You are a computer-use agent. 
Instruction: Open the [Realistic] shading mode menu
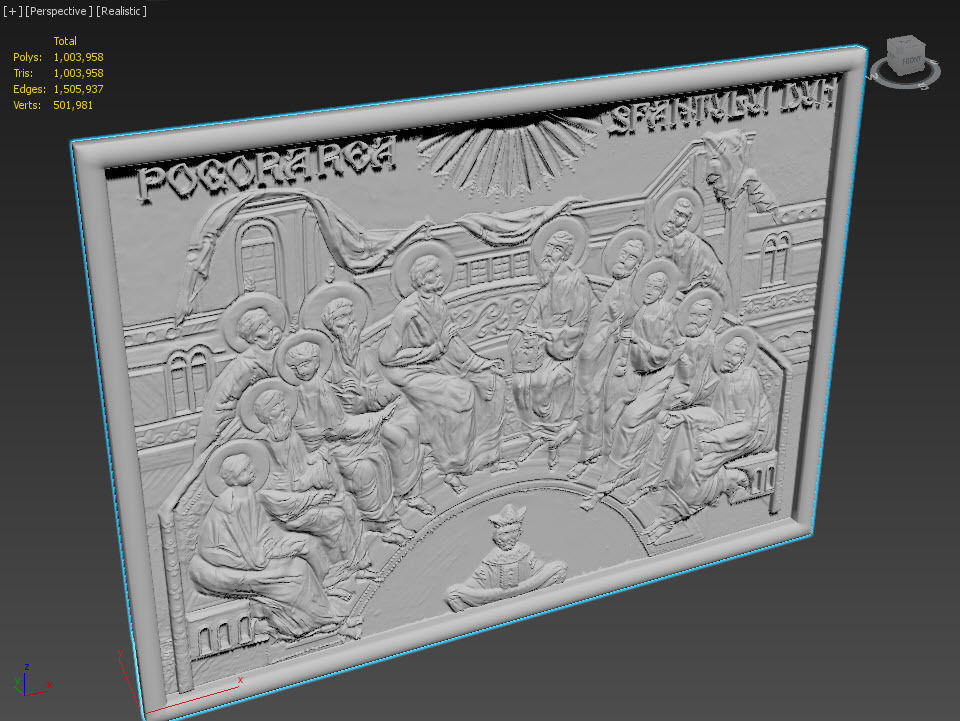(121, 11)
